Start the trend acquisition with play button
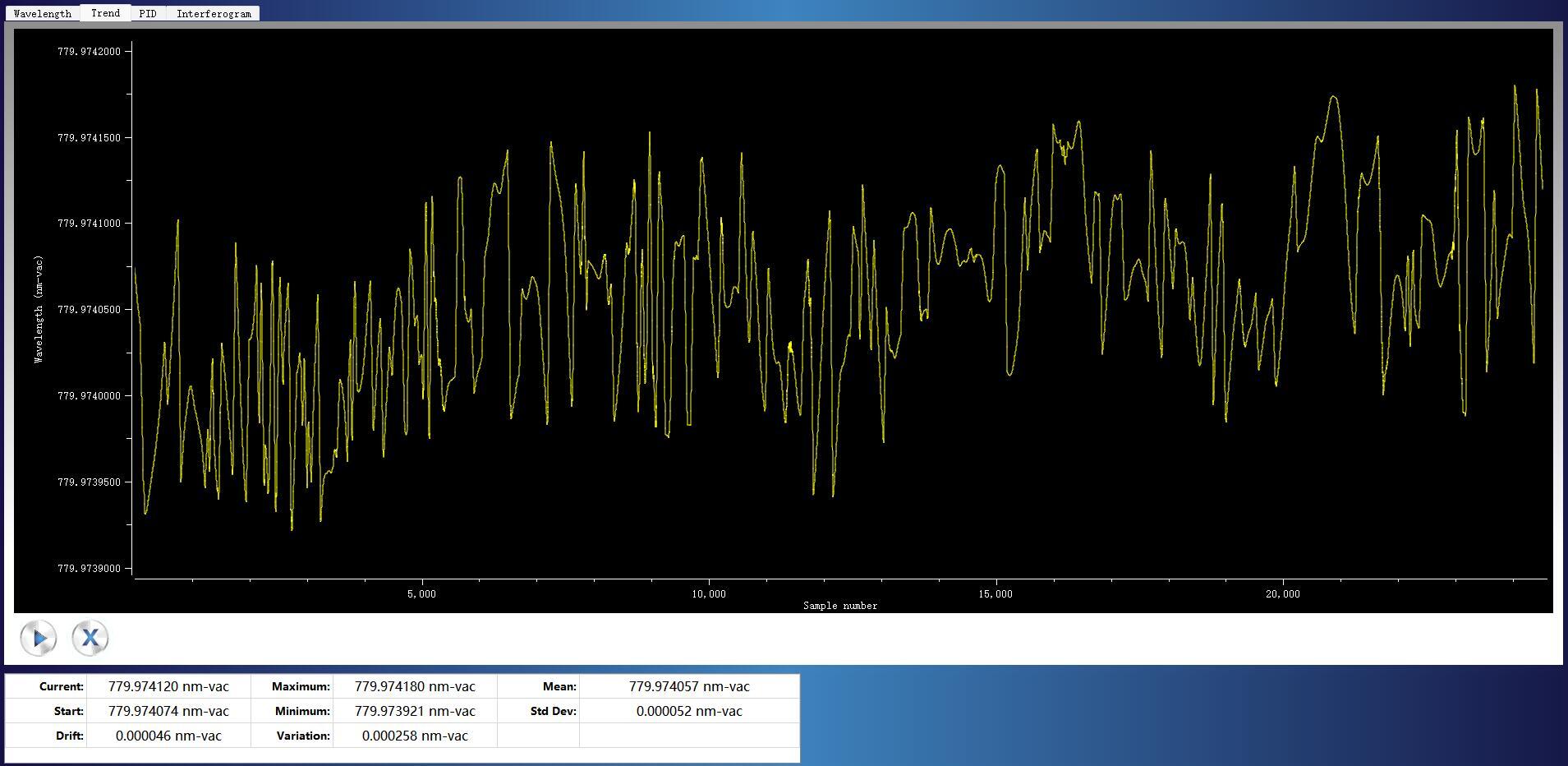1568x766 pixels. click(x=39, y=638)
